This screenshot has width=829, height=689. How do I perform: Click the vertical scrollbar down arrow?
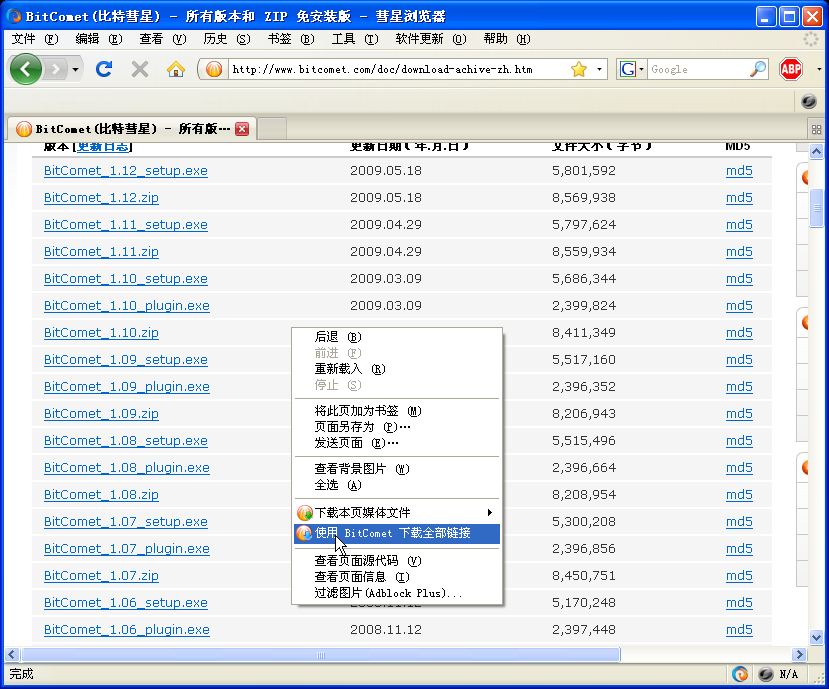(815, 637)
